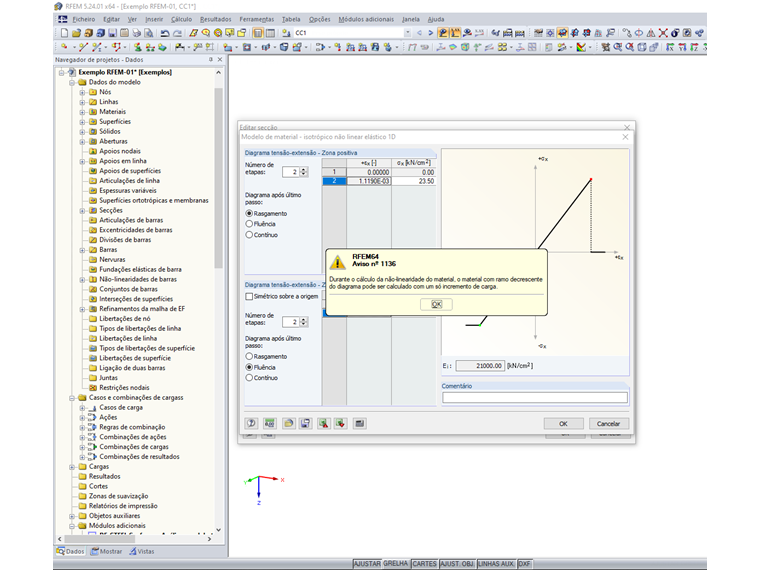Open a file with the folder icon
Image resolution: width=760 pixels, height=570 pixels.
coord(76,33)
